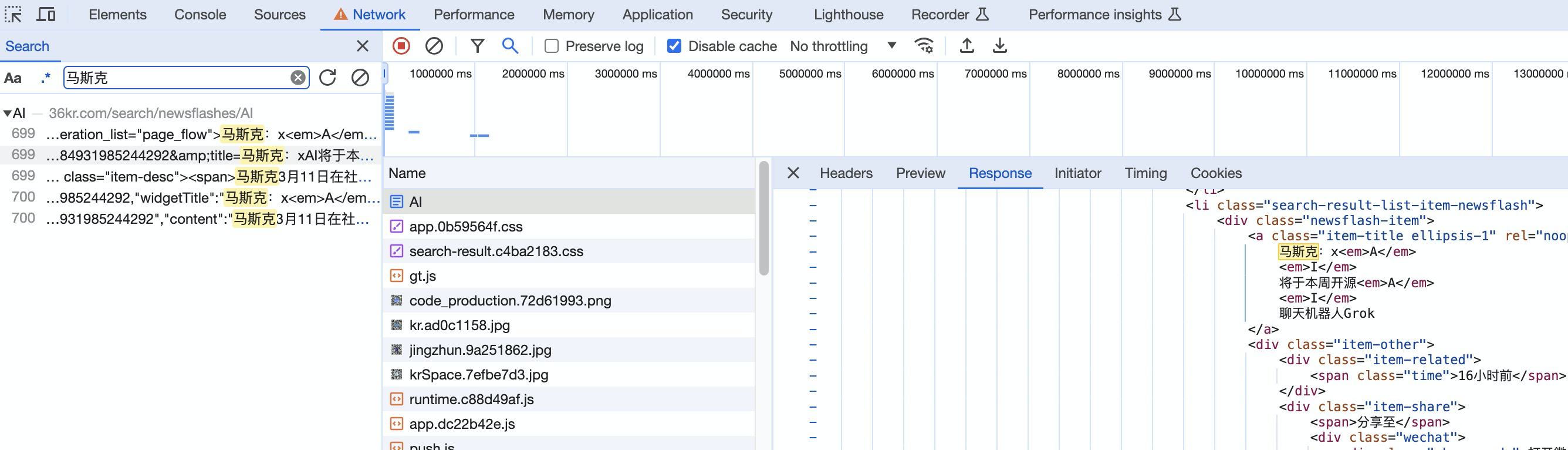Enable the Preserve log checkbox
This screenshot has height=450, width=1568.
click(552, 46)
